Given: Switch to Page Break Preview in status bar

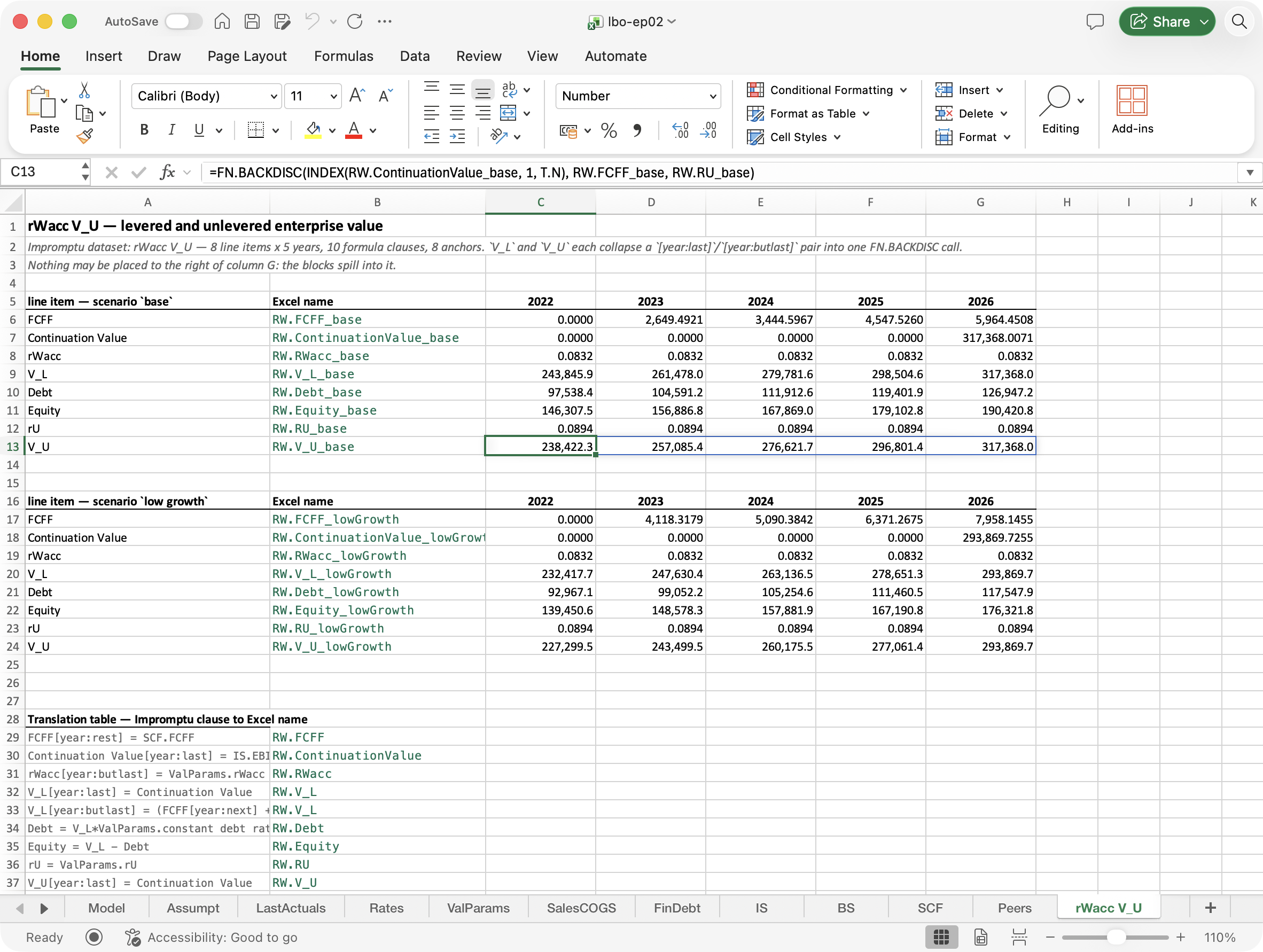Looking at the screenshot, I should pos(1019,937).
